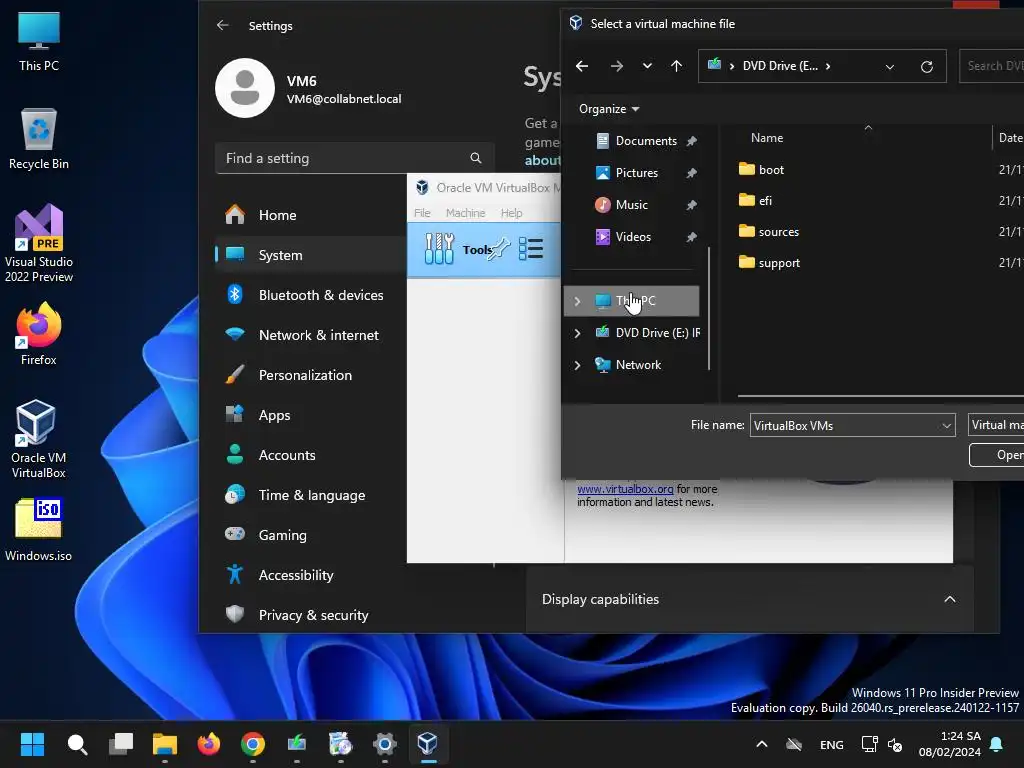Open File name combo box dropdown
The height and width of the screenshot is (768, 1024).
coord(946,426)
